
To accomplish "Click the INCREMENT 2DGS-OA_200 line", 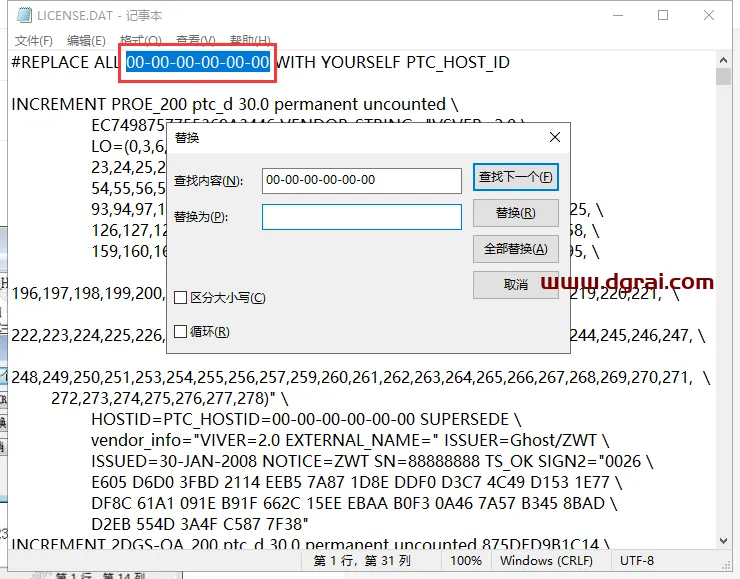I will click(x=310, y=544).
